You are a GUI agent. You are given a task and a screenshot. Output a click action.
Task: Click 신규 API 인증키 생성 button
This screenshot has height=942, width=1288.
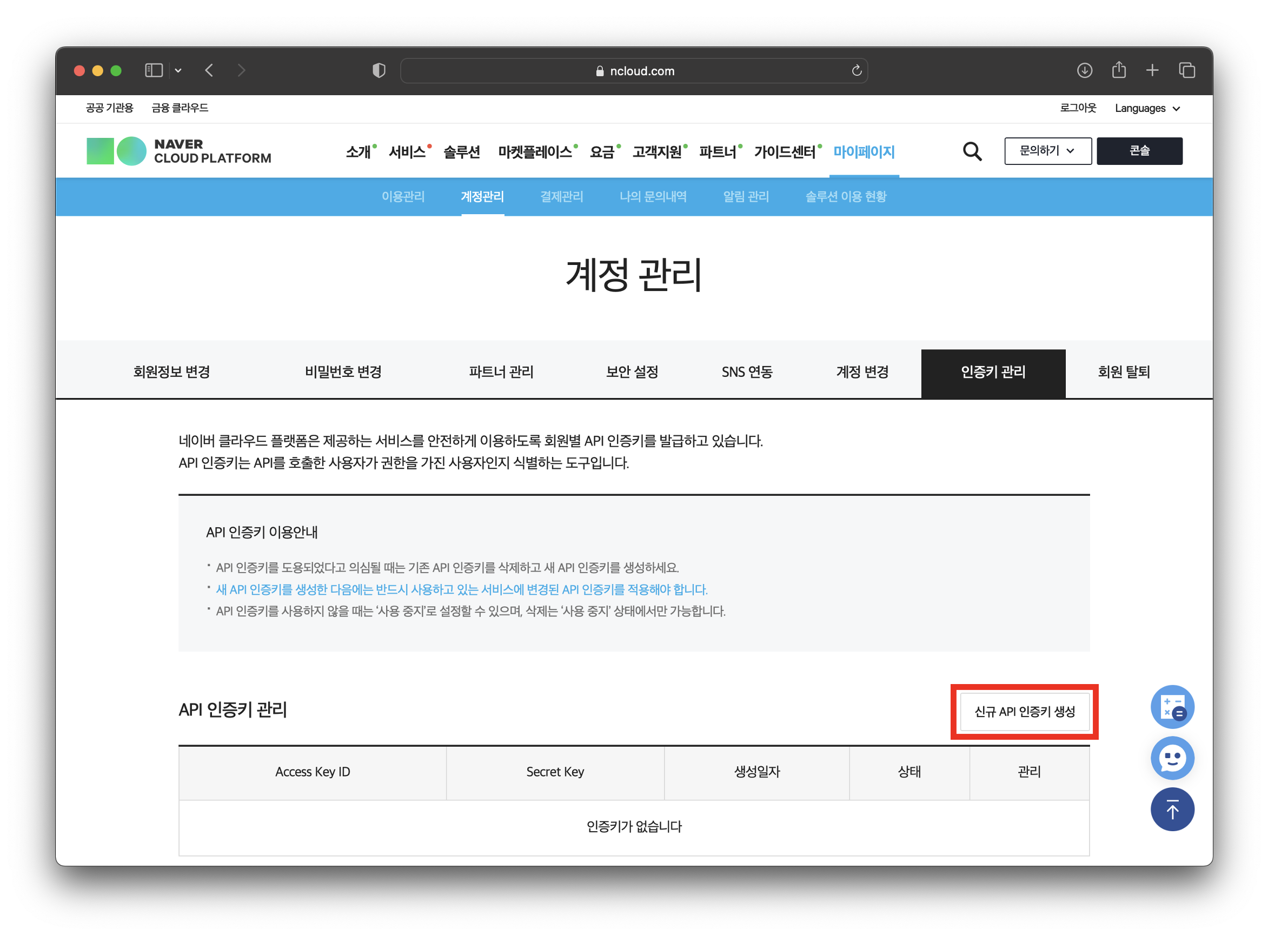click(x=1024, y=711)
